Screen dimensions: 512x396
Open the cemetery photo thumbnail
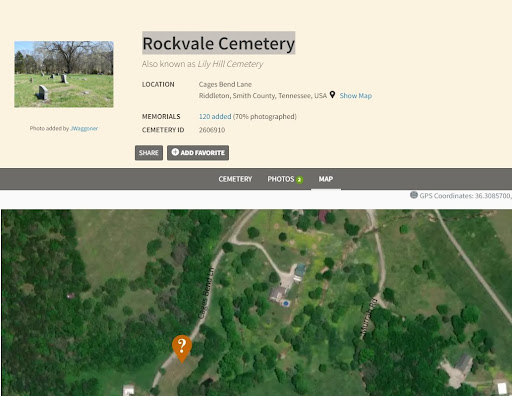64,74
